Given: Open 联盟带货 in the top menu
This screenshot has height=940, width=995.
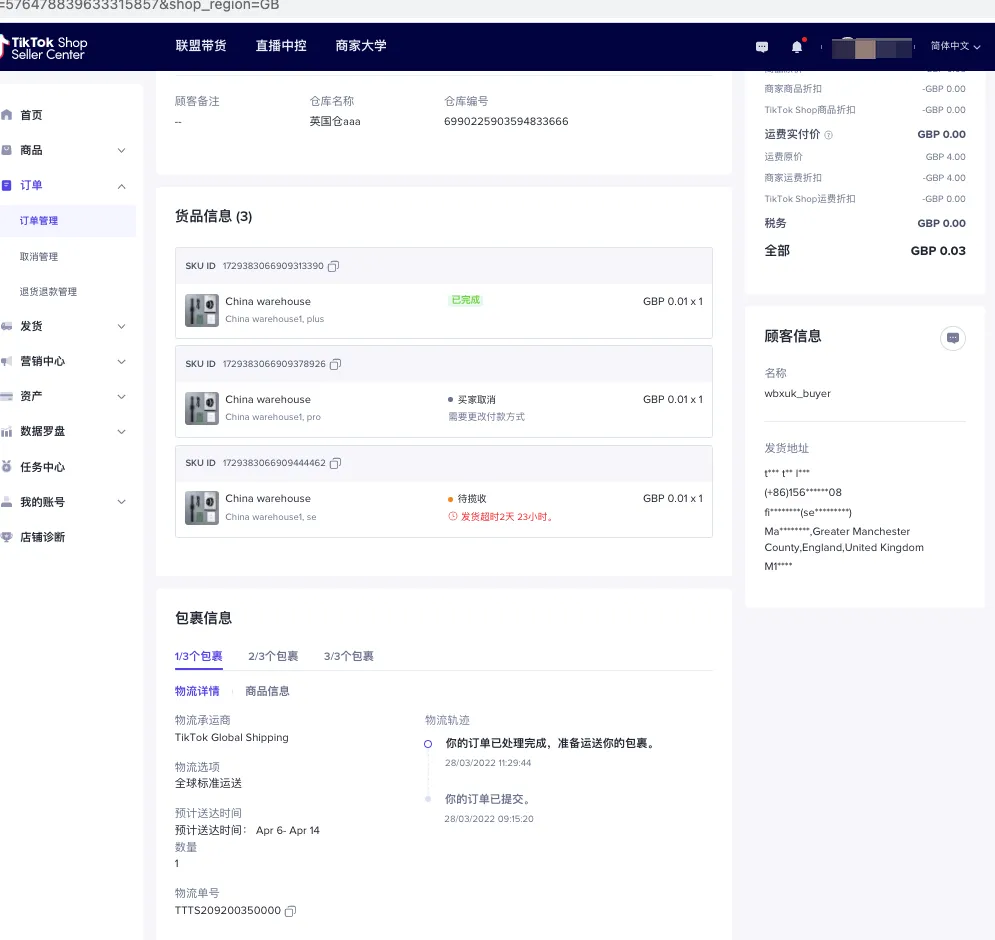Looking at the screenshot, I should tap(200, 46).
